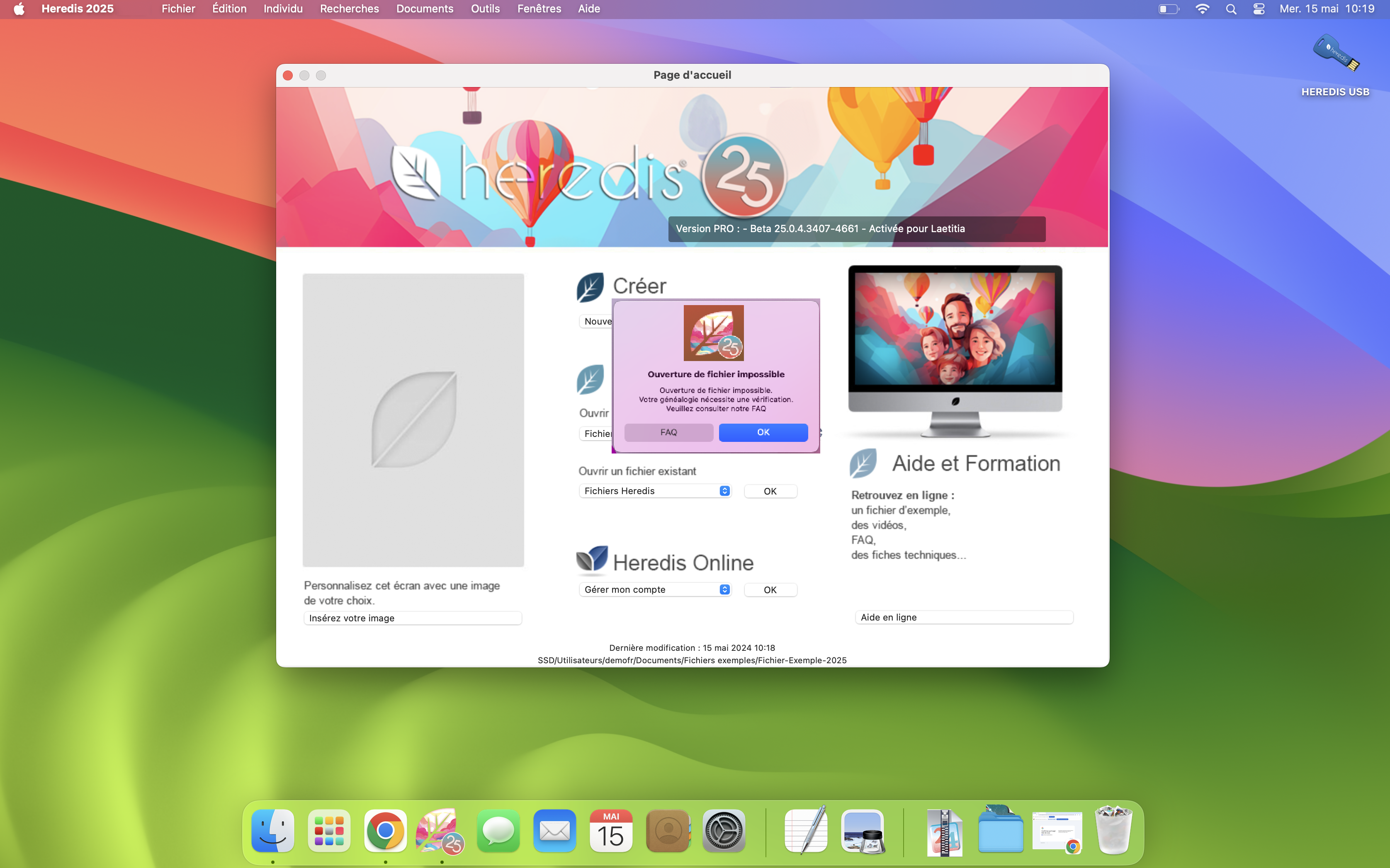Click the Heredis Online leaf icon

point(593,561)
